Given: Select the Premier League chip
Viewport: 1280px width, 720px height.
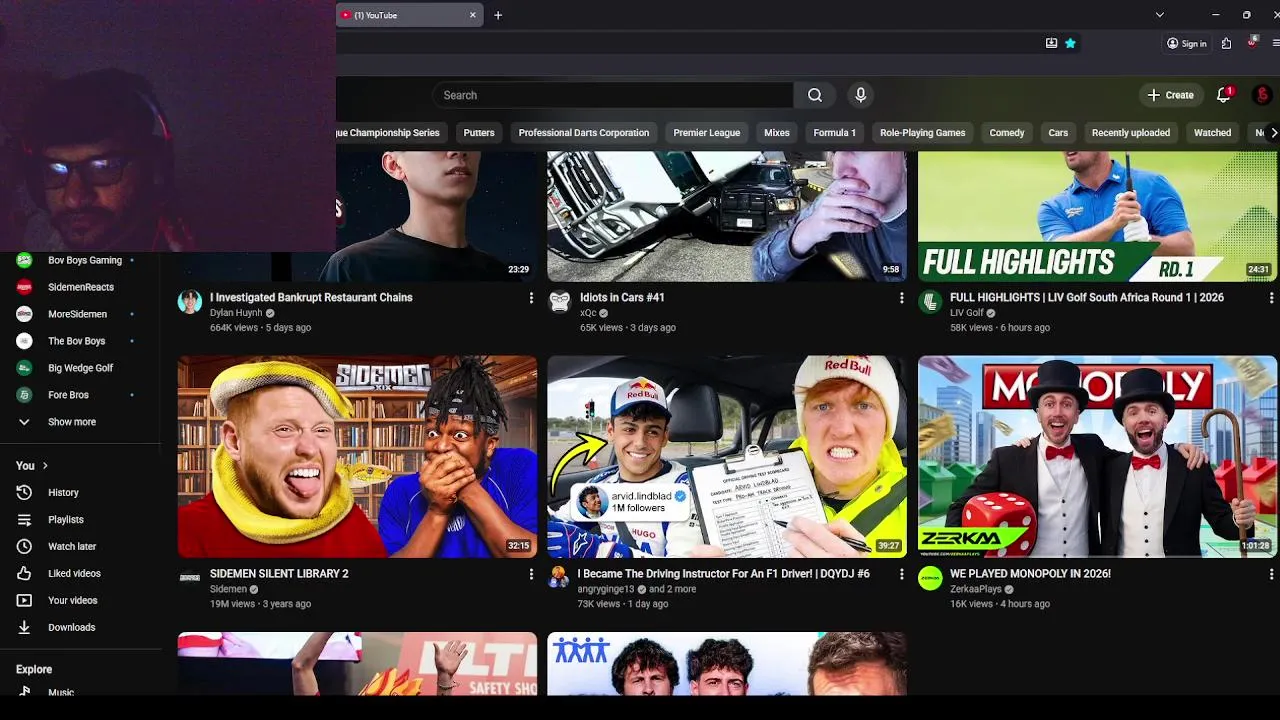Looking at the screenshot, I should click(707, 133).
